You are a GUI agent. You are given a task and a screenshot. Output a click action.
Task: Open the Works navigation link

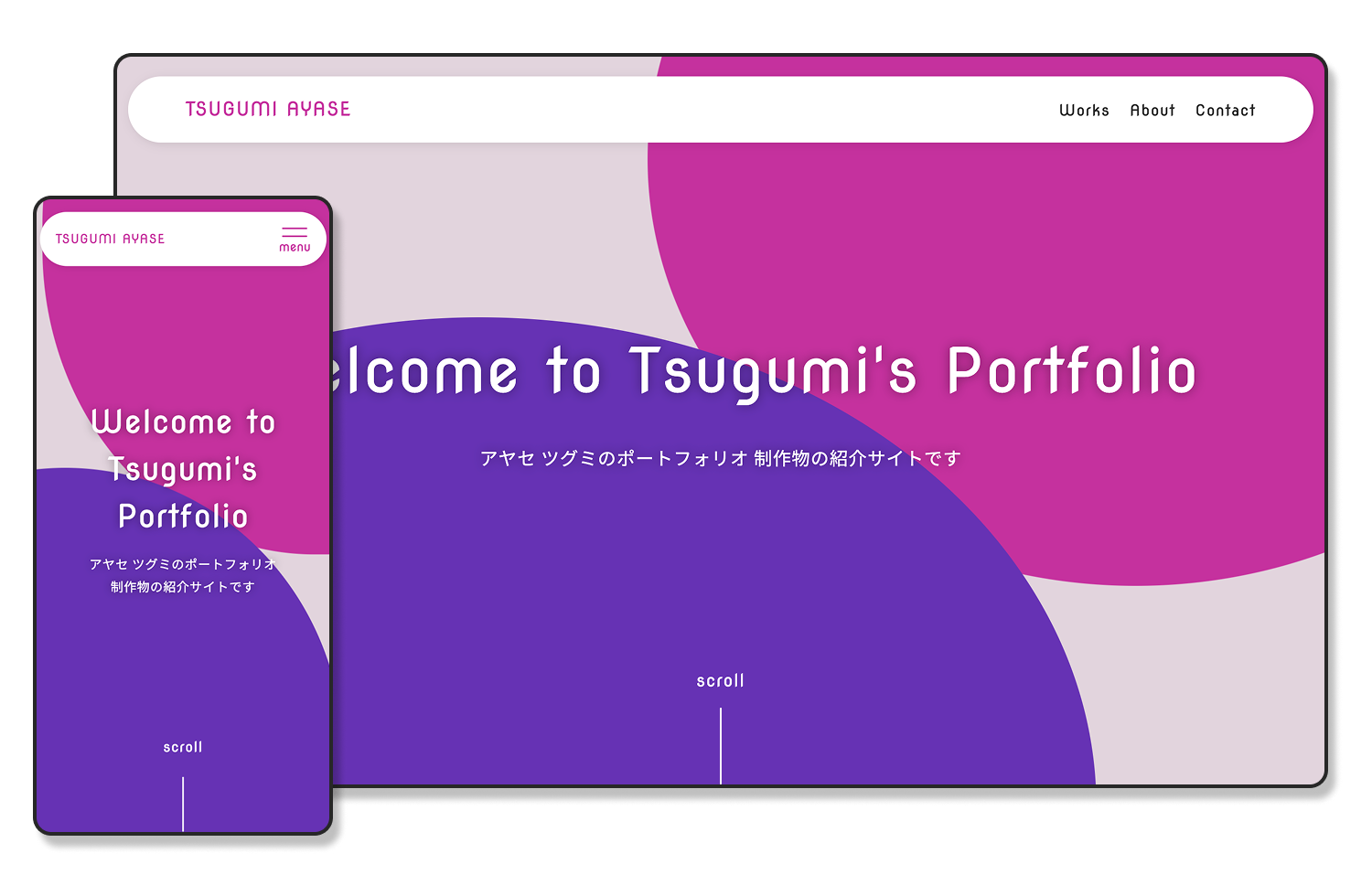(1084, 111)
